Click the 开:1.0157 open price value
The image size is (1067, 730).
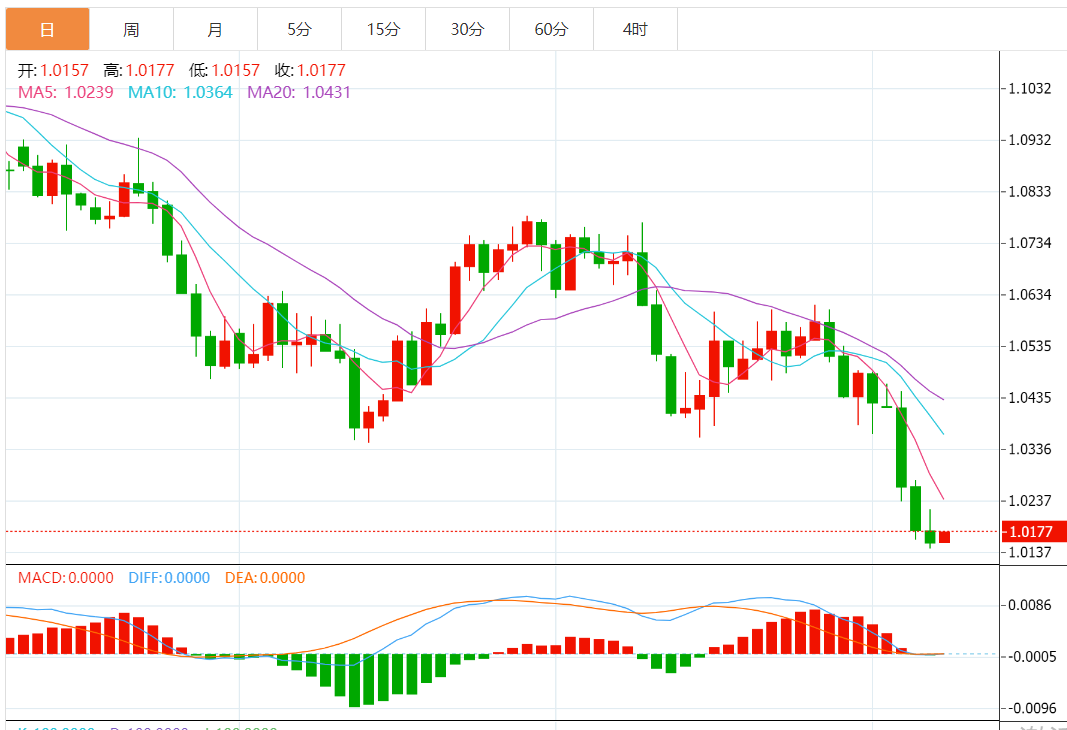pyautogui.click(x=53, y=71)
